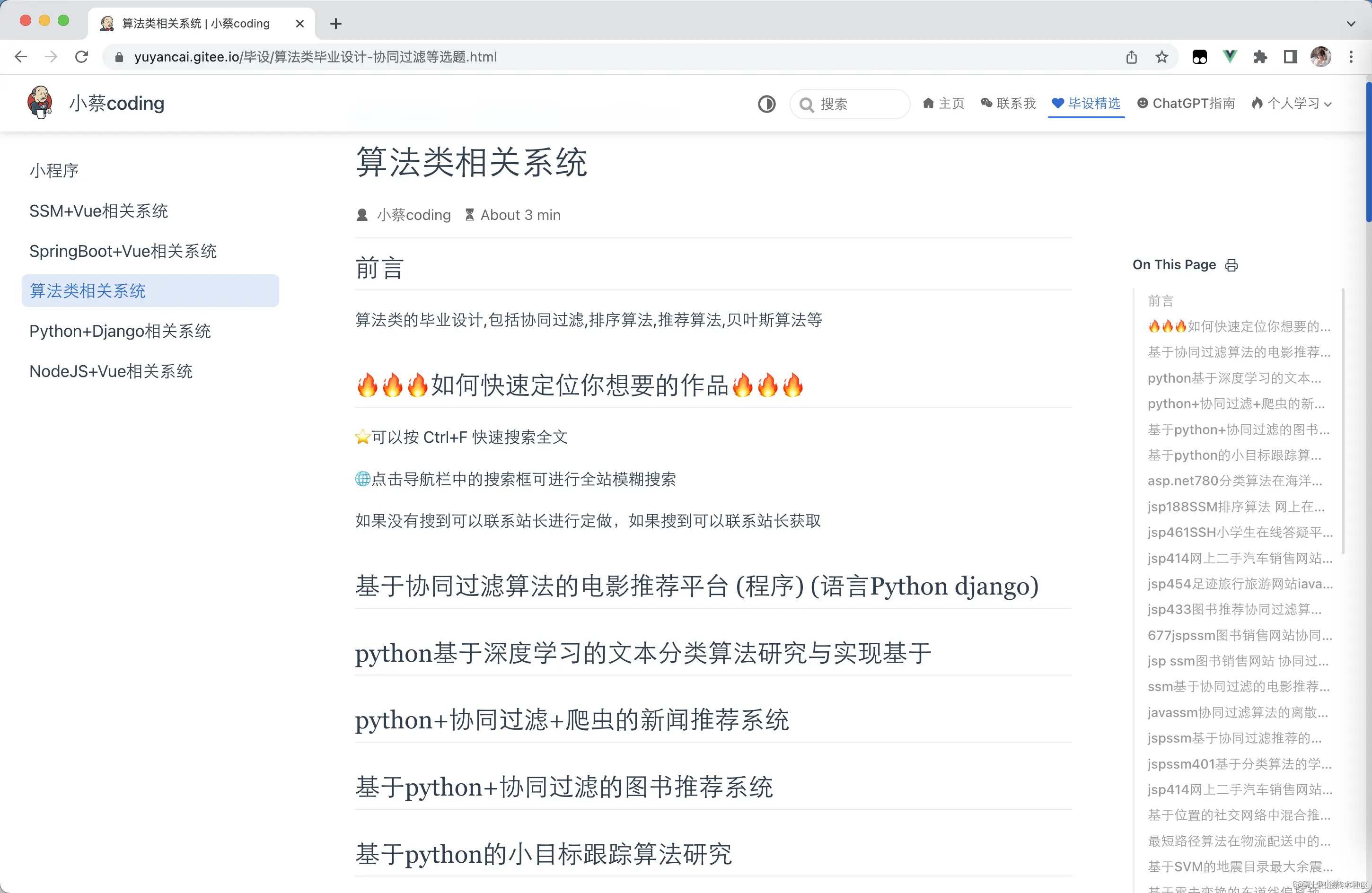The height and width of the screenshot is (893, 1372).
Task: Open the 小蔡coding site logo
Action: point(40,102)
